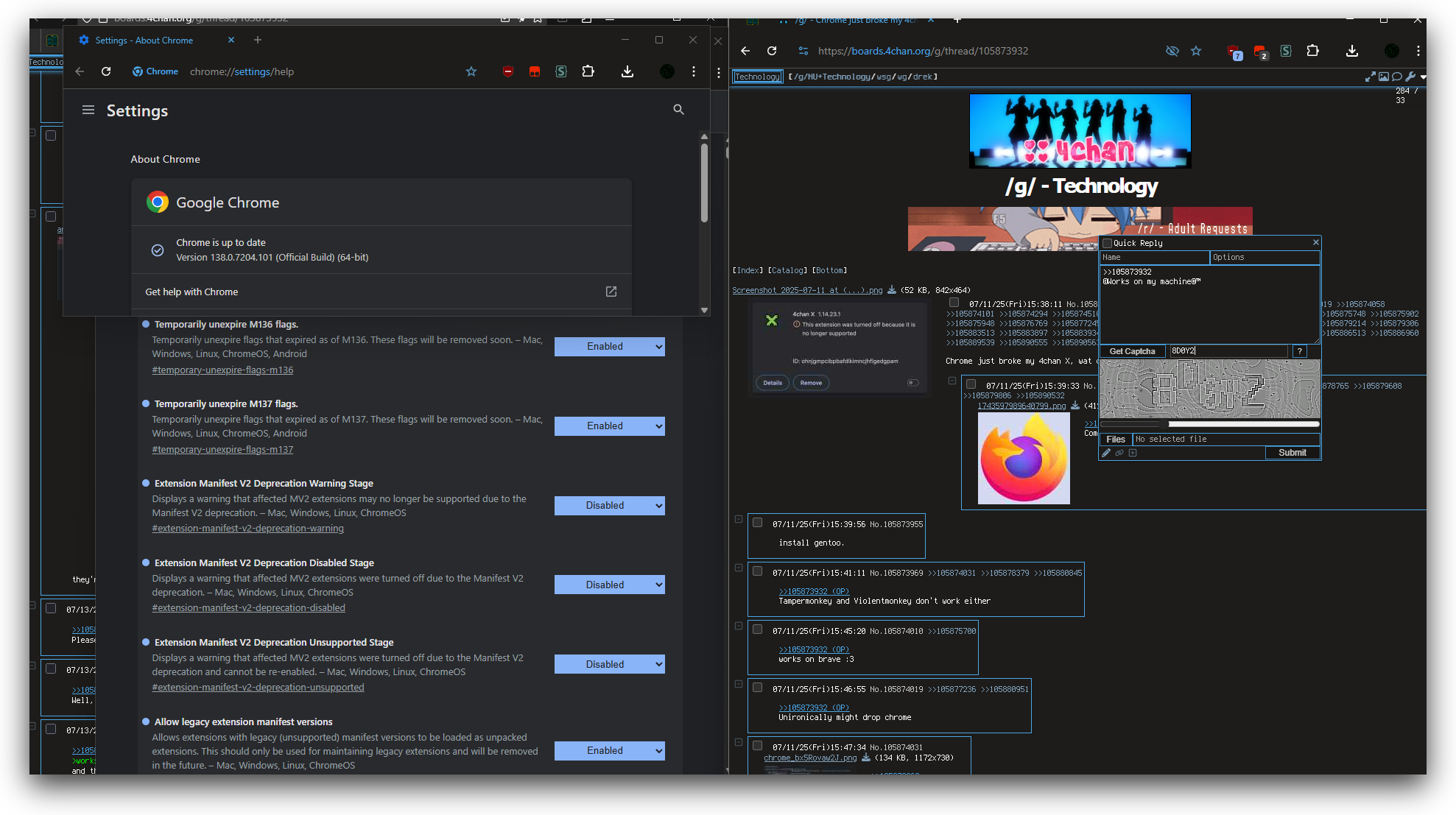Viewport: 1456px width, 815px height.
Task: Open the shield extension with badge 7
Action: [1234, 52]
